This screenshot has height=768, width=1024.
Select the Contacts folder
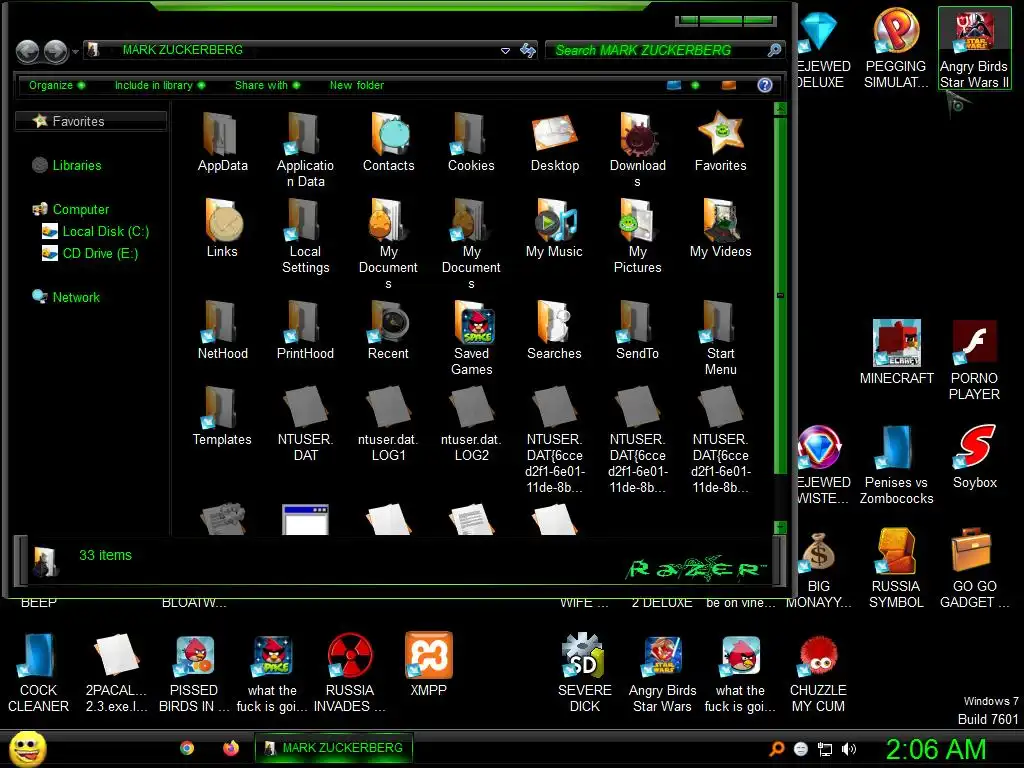tap(389, 142)
